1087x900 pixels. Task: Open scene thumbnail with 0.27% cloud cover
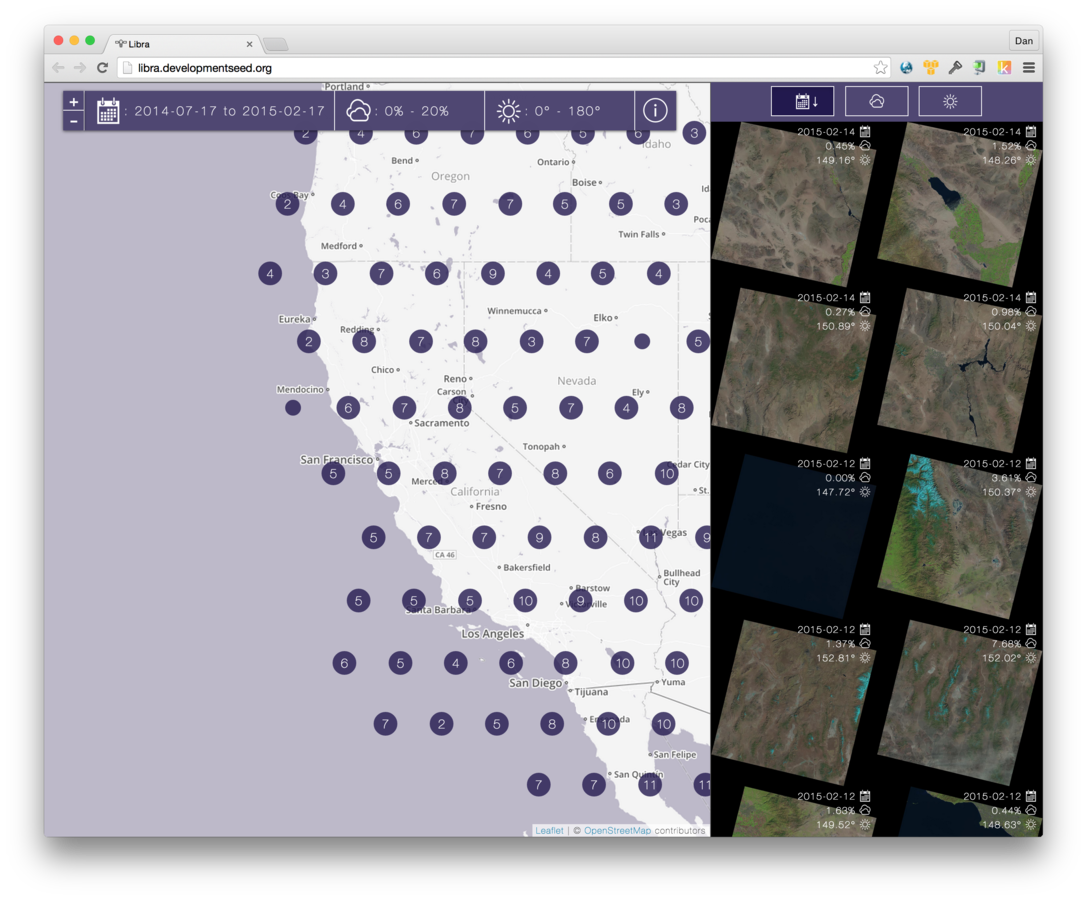click(792, 371)
